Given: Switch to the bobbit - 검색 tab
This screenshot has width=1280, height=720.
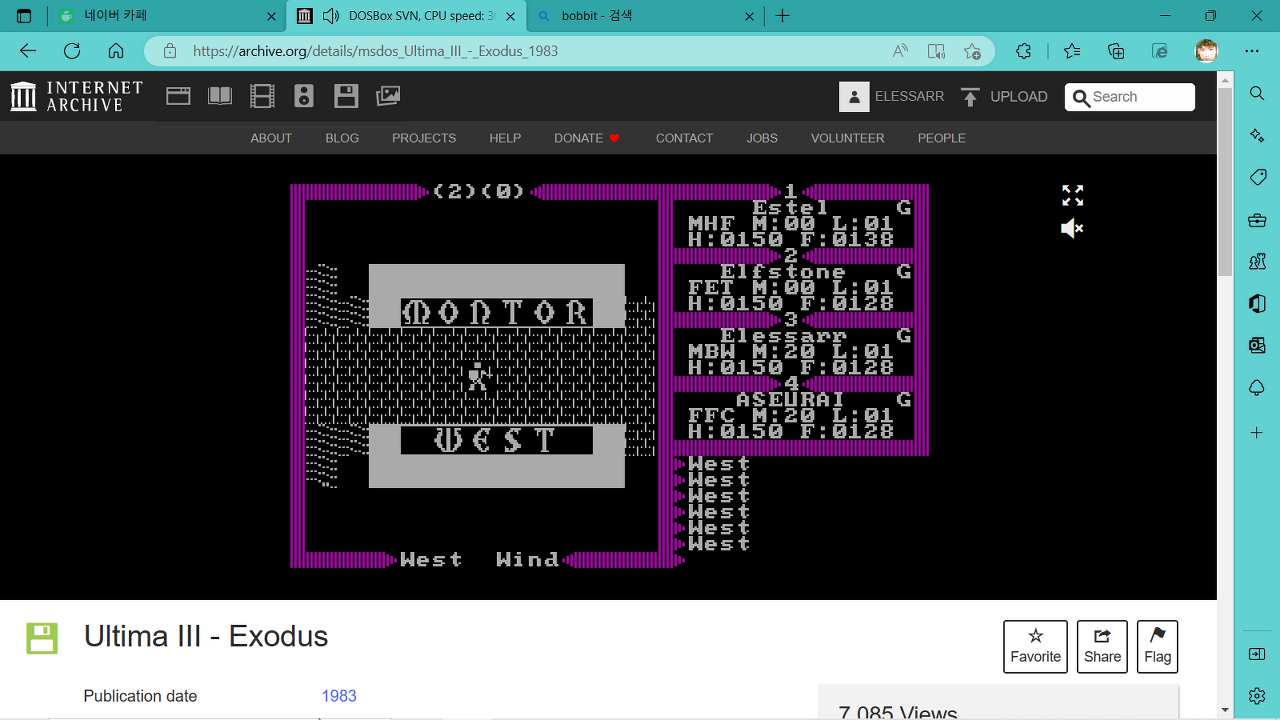Looking at the screenshot, I should pos(645,16).
